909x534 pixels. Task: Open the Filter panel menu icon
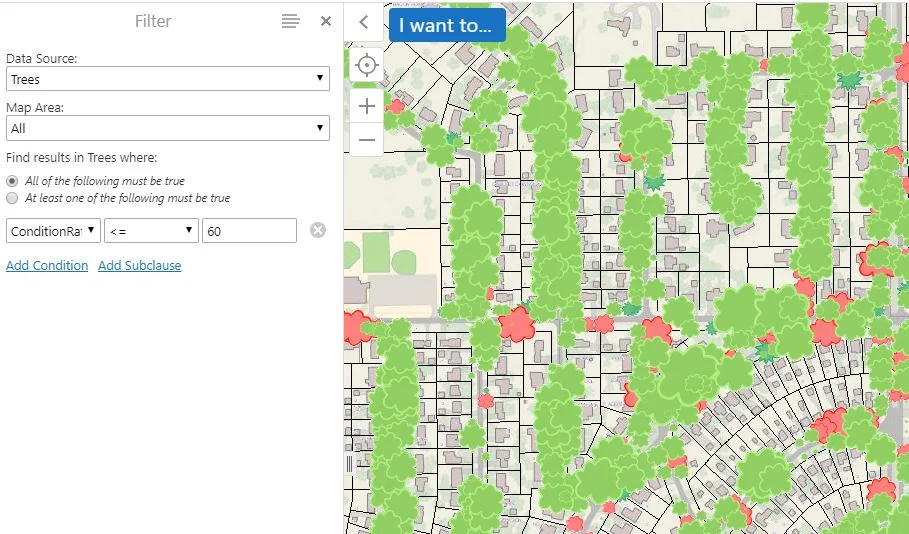pyautogui.click(x=290, y=21)
